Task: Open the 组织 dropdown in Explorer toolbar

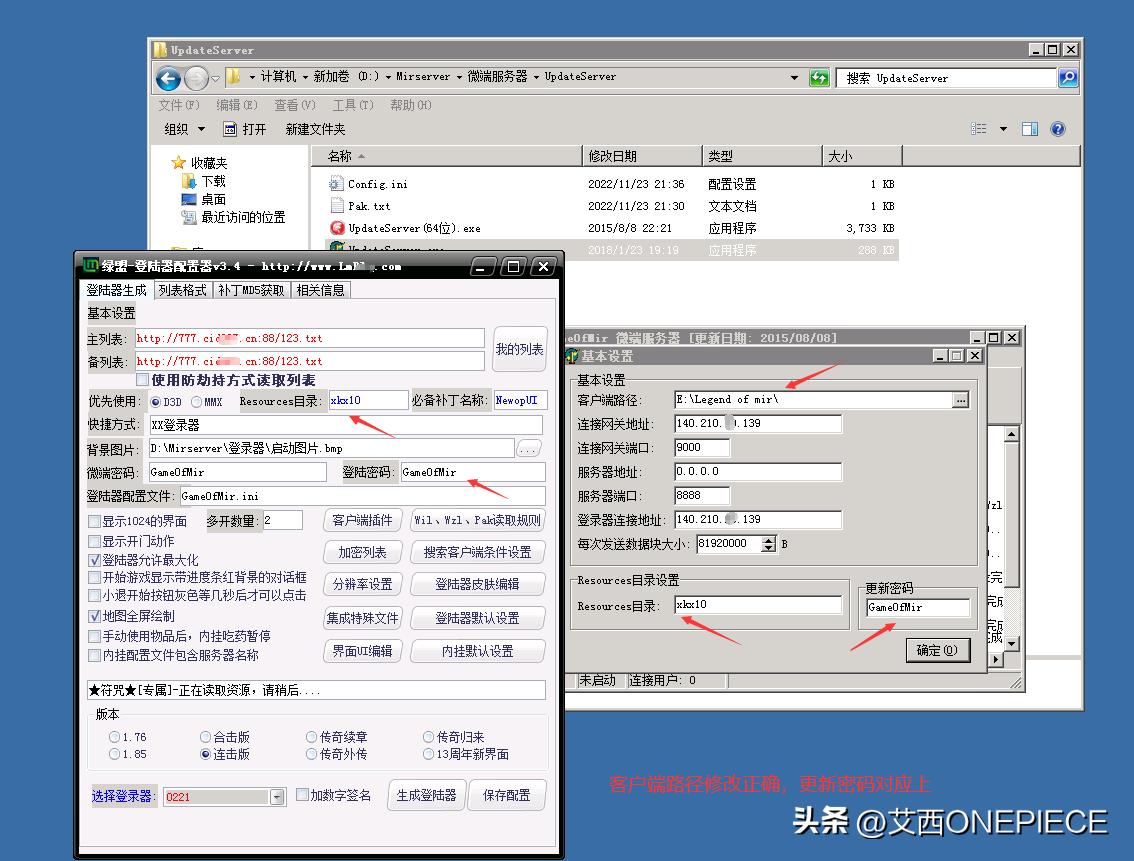Action: tap(184, 128)
